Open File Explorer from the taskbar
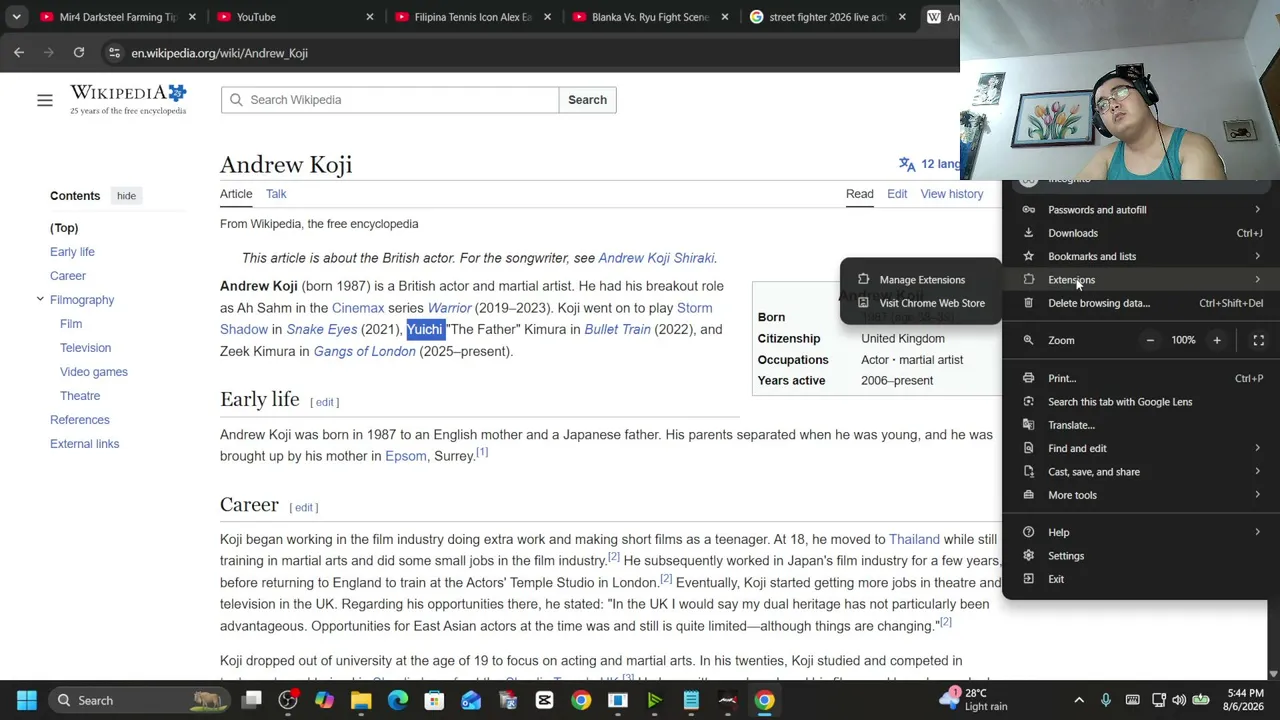The image size is (1280, 720). click(361, 700)
